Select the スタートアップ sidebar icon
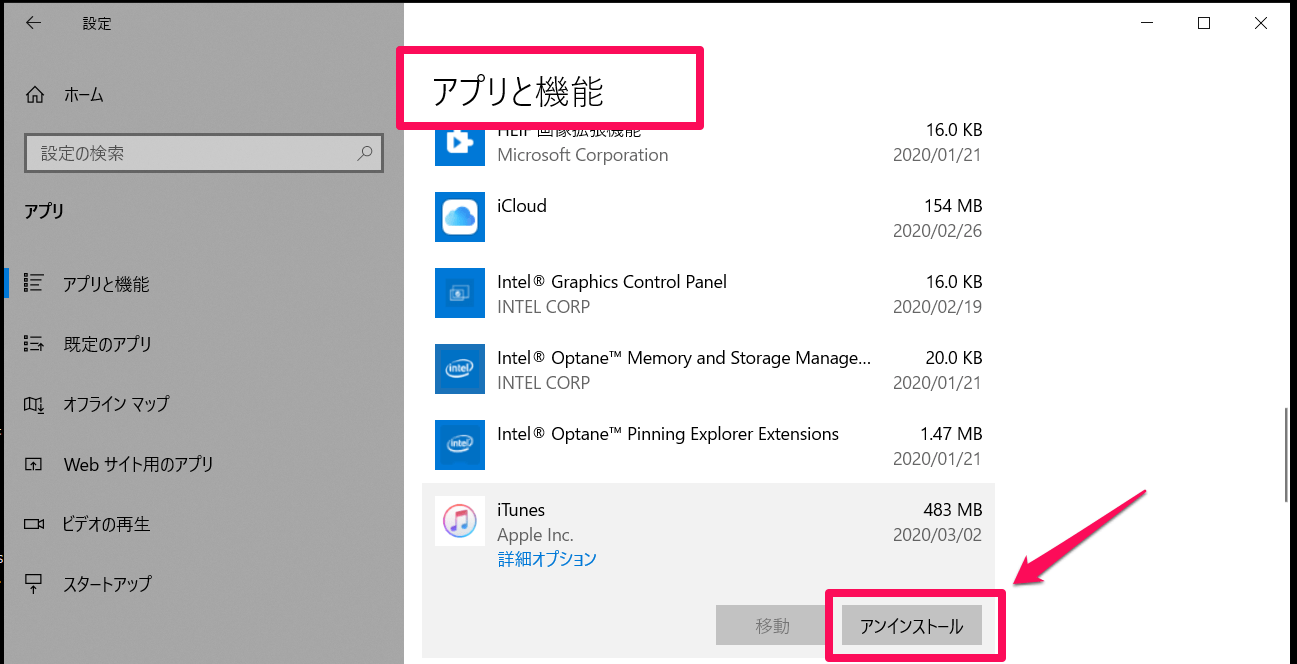 click(35, 583)
